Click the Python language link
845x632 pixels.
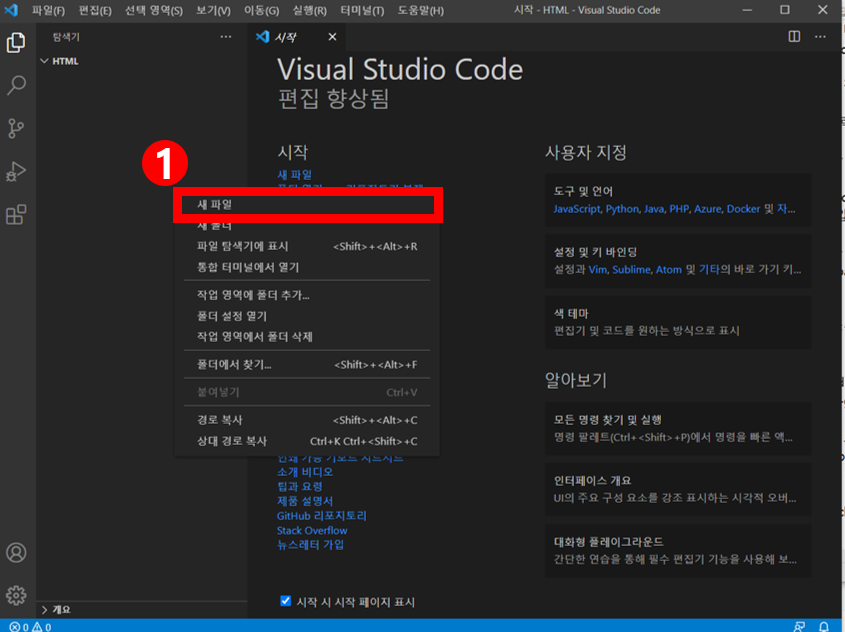point(622,209)
